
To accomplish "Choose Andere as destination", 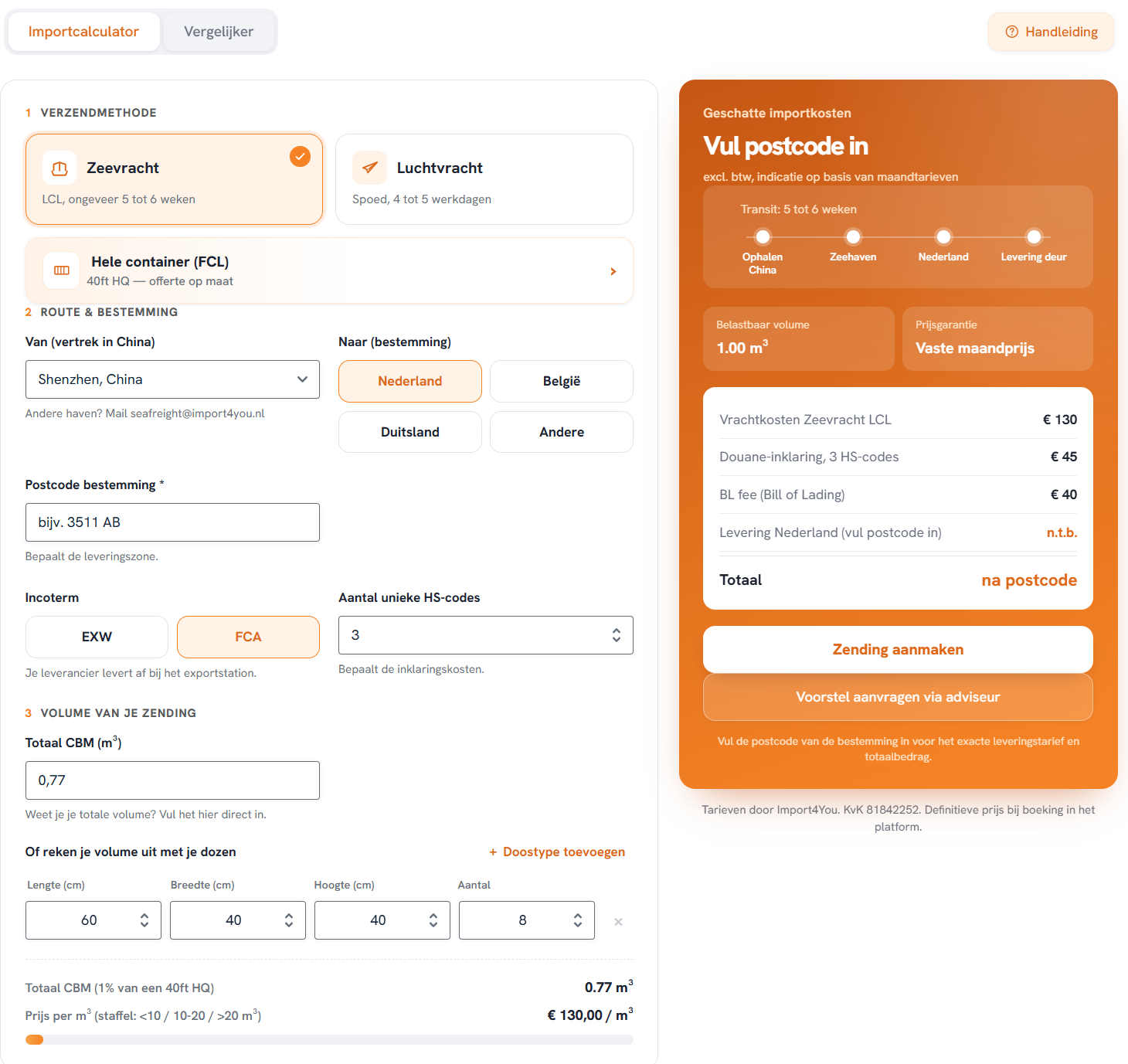I will (562, 432).
